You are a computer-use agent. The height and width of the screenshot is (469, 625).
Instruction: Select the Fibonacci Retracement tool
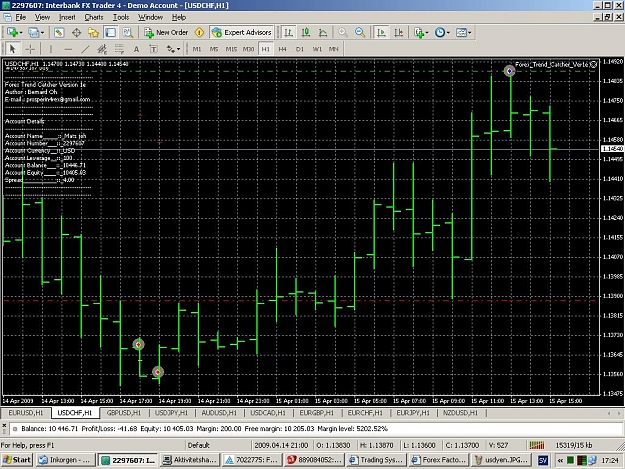tap(119, 49)
